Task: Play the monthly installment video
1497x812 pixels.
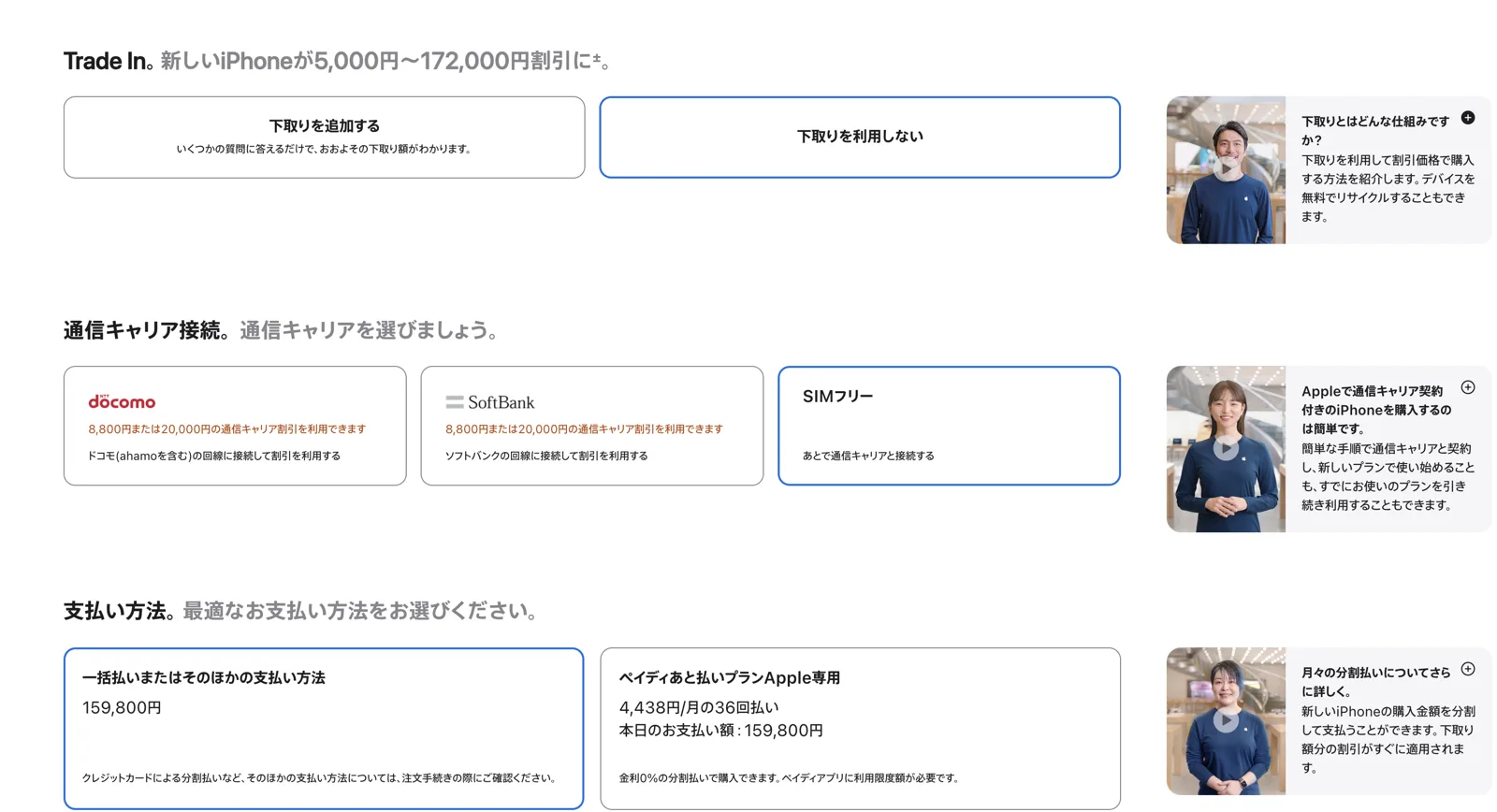Action: (1226, 720)
